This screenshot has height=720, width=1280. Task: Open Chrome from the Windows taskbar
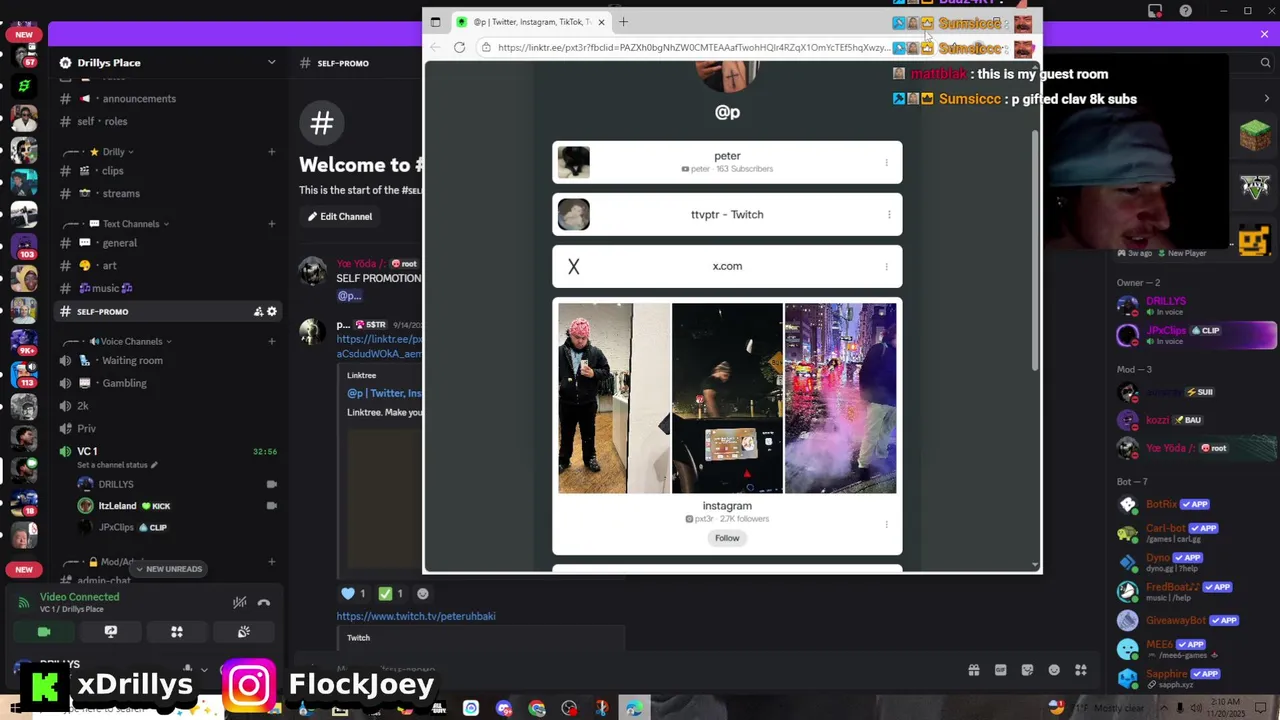point(537,708)
